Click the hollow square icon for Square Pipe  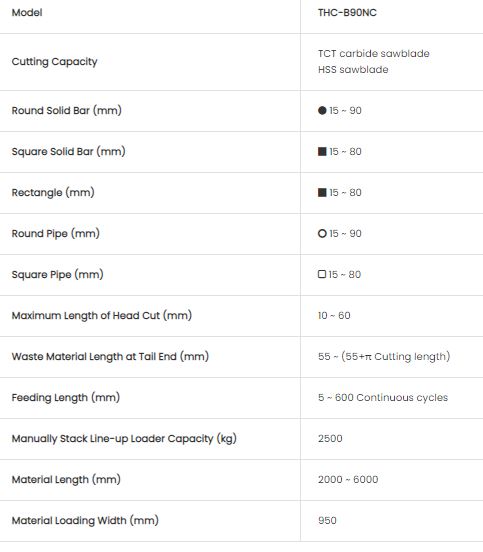click(322, 274)
